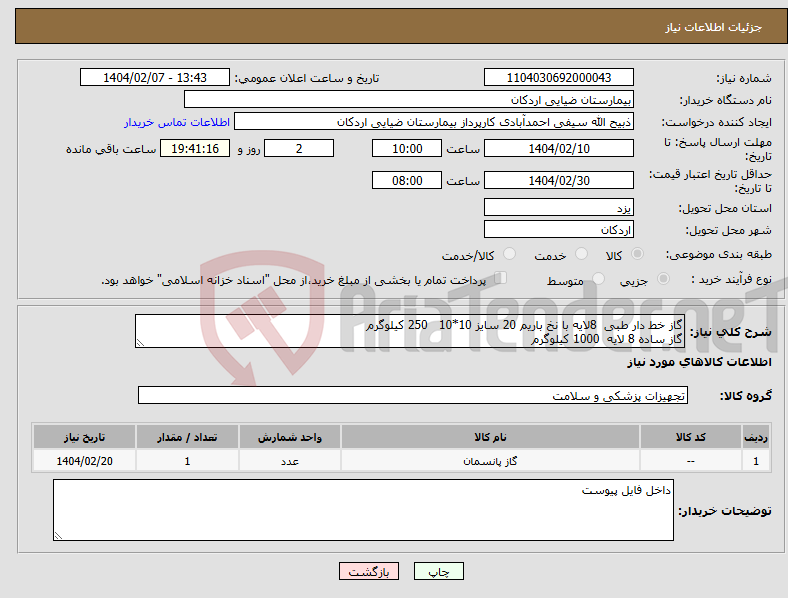Image resolution: width=788 pixels, height=598 pixels.
Task: Click the اطلاعات کالاهای مورد نیاز heading
Action: (x=699, y=362)
